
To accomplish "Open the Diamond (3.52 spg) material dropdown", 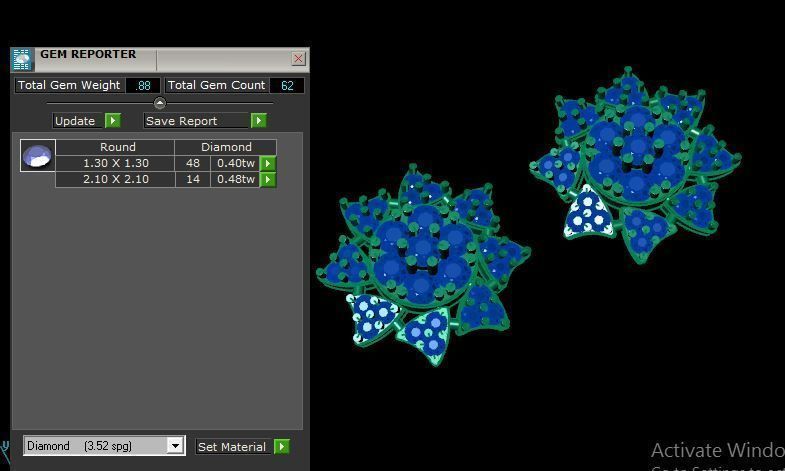I will [104, 445].
